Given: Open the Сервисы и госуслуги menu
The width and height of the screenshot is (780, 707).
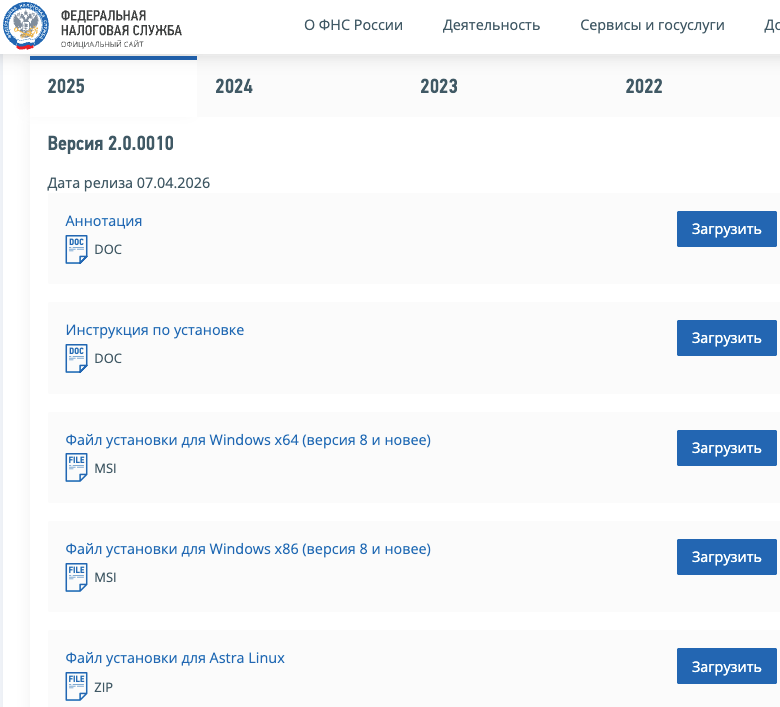Looking at the screenshot, I should (652, 25).
